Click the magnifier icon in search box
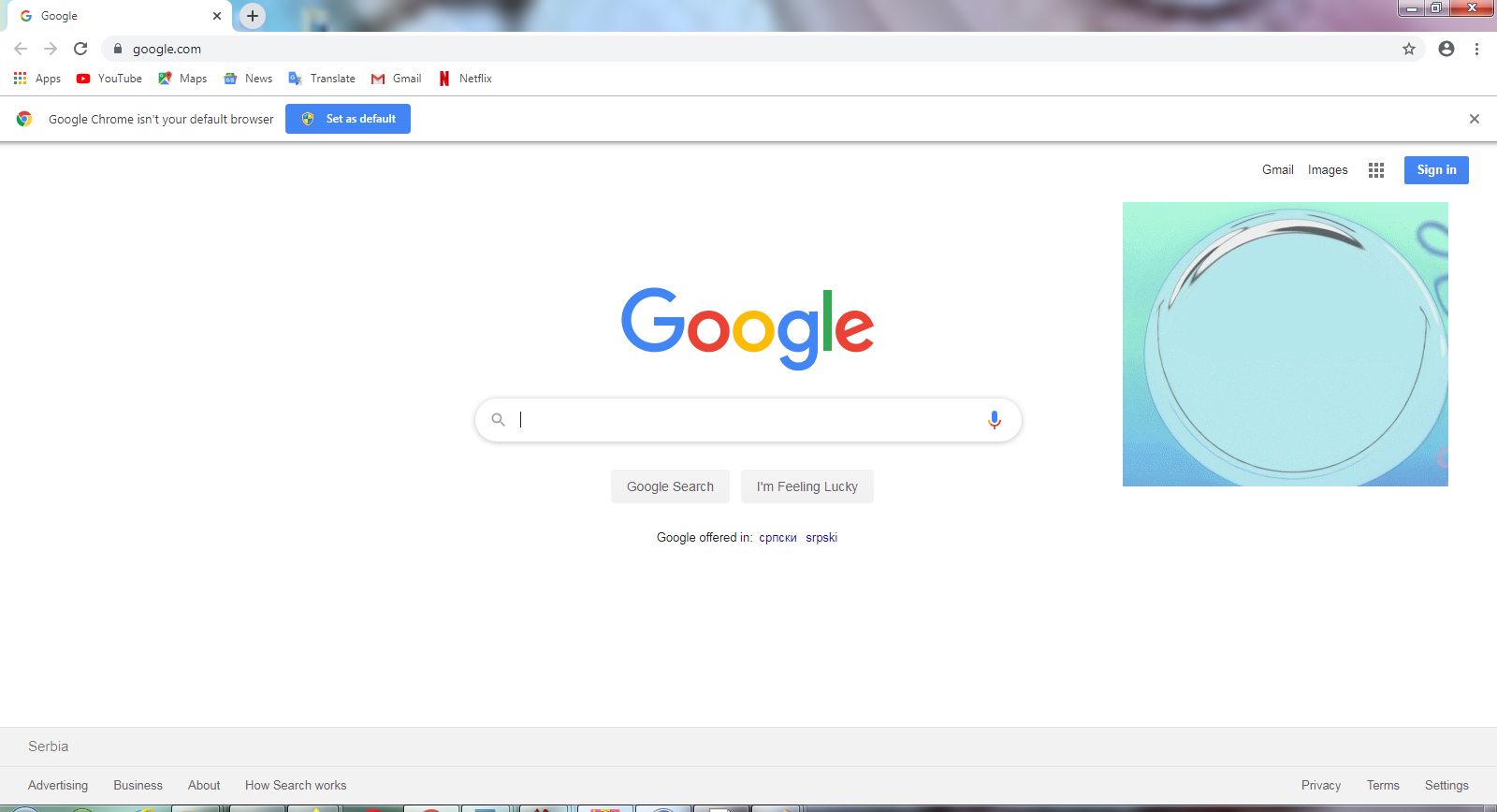Image resolution: width=1497 pixels, height=812 pixels. point(499,420)
